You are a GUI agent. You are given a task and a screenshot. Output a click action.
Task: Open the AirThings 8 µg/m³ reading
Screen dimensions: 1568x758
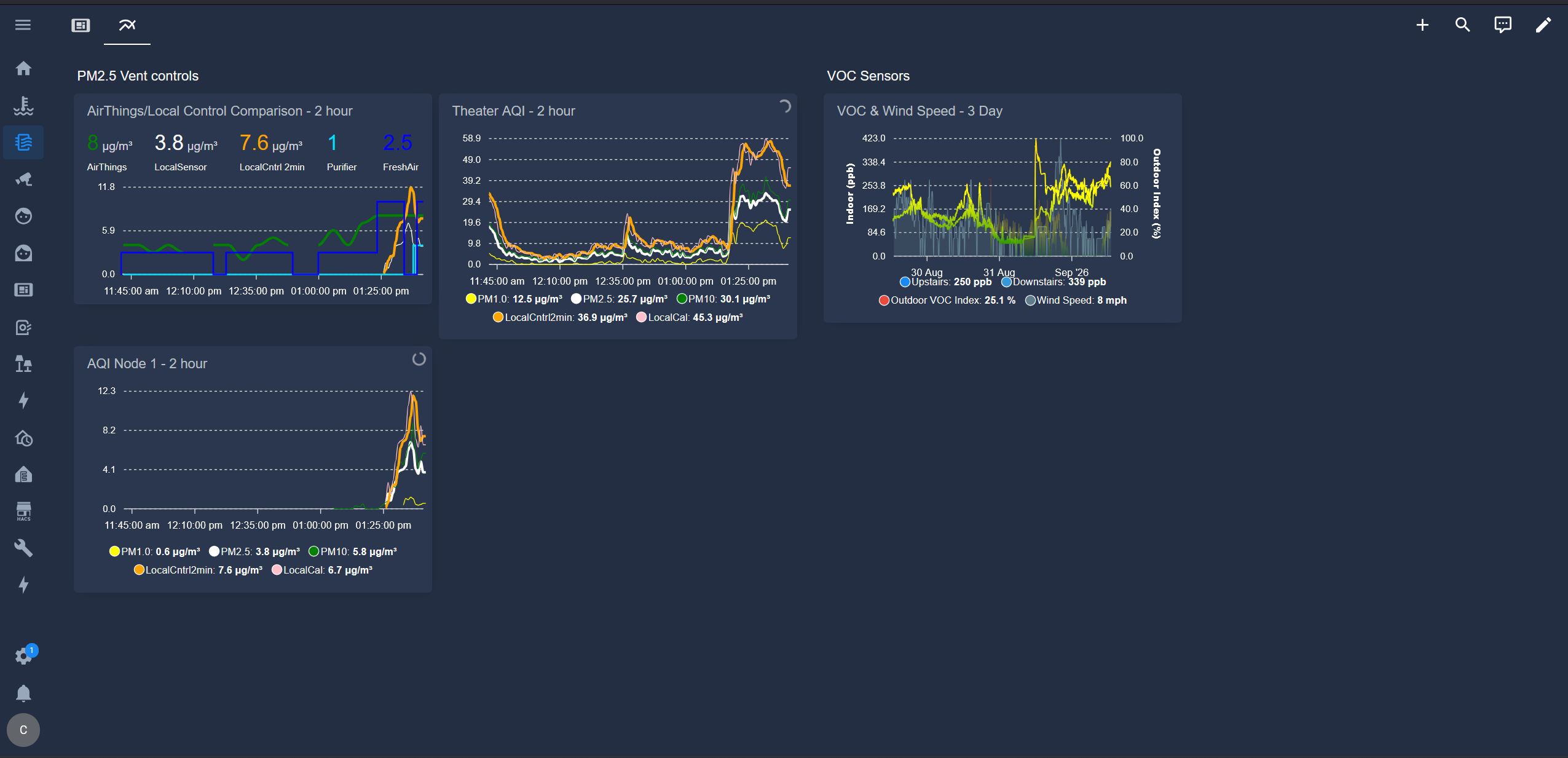[x=109, y=144]
